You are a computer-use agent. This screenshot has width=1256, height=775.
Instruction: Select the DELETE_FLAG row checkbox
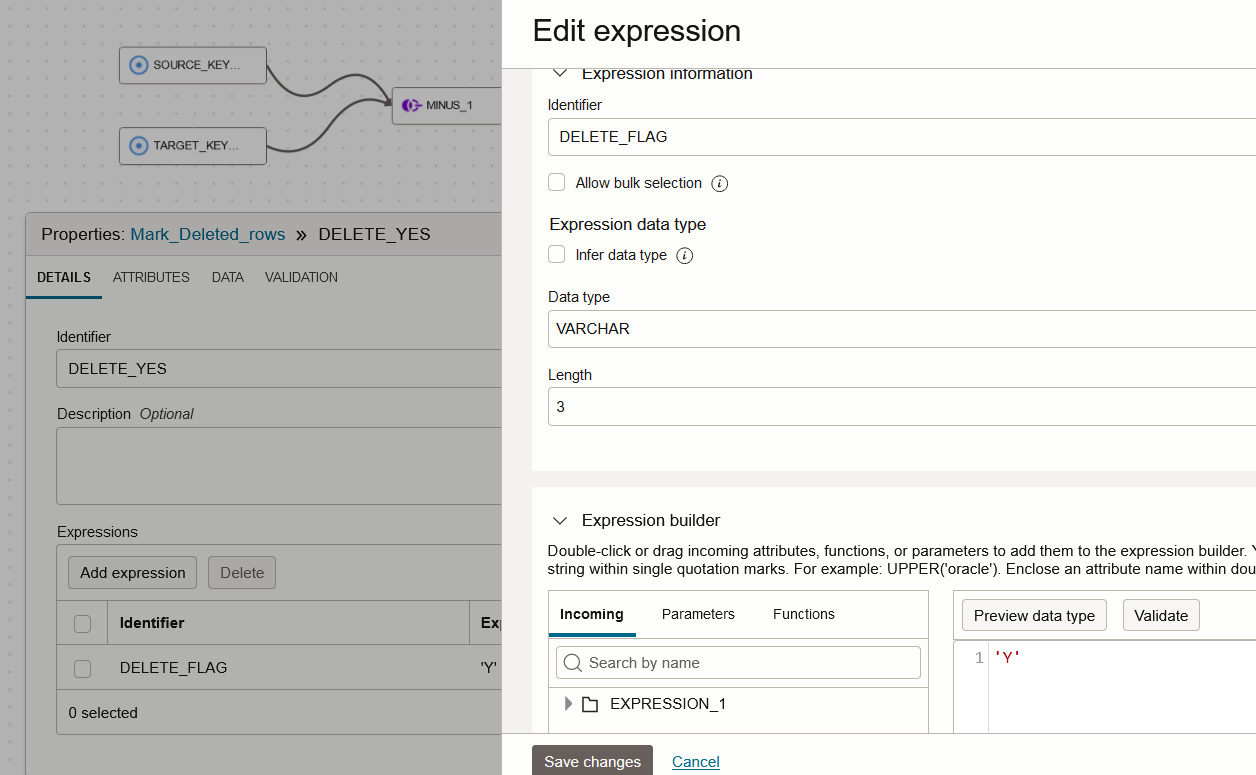[82, 668]
